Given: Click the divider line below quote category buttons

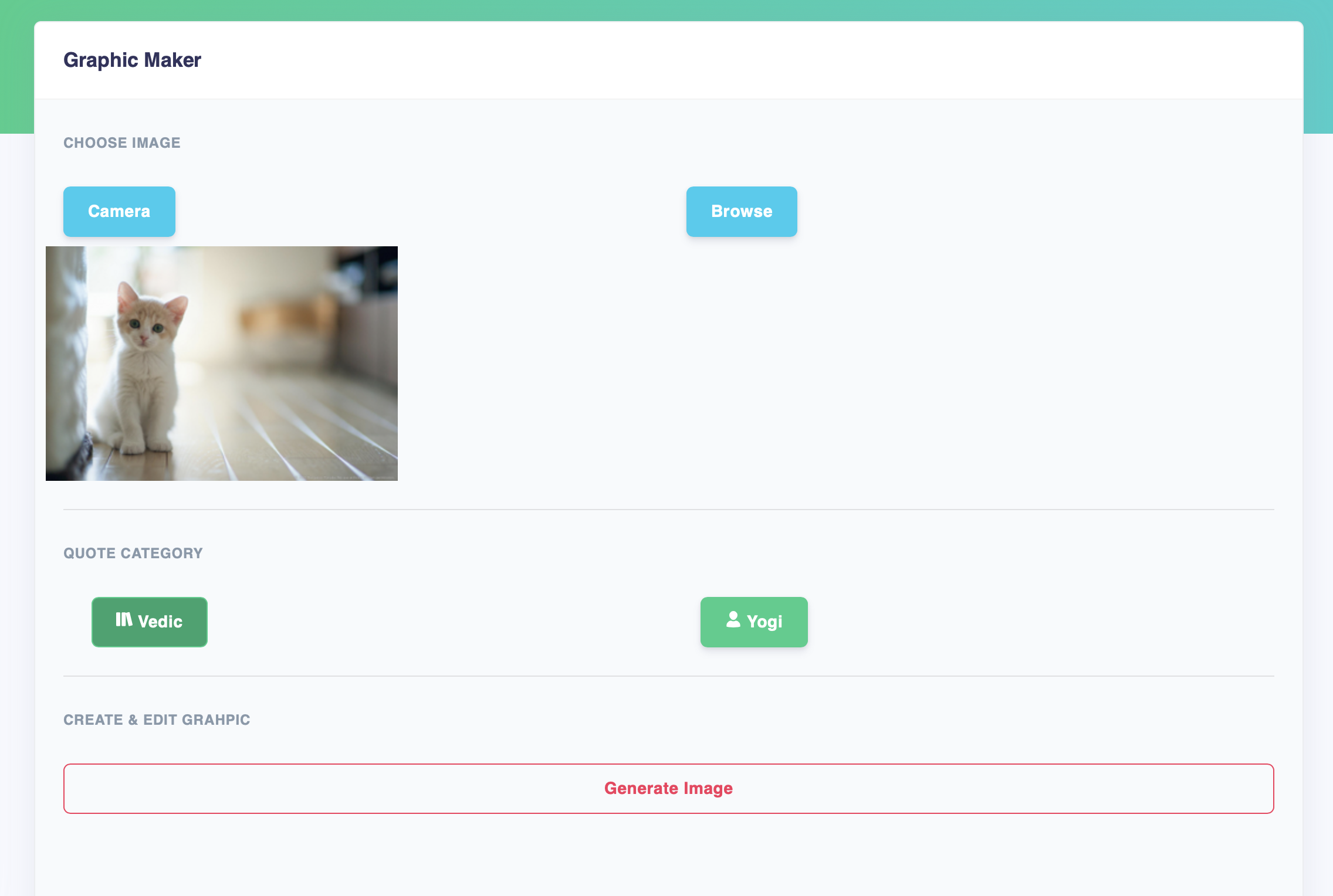Looking at the screenshot, I should [668, 676].
